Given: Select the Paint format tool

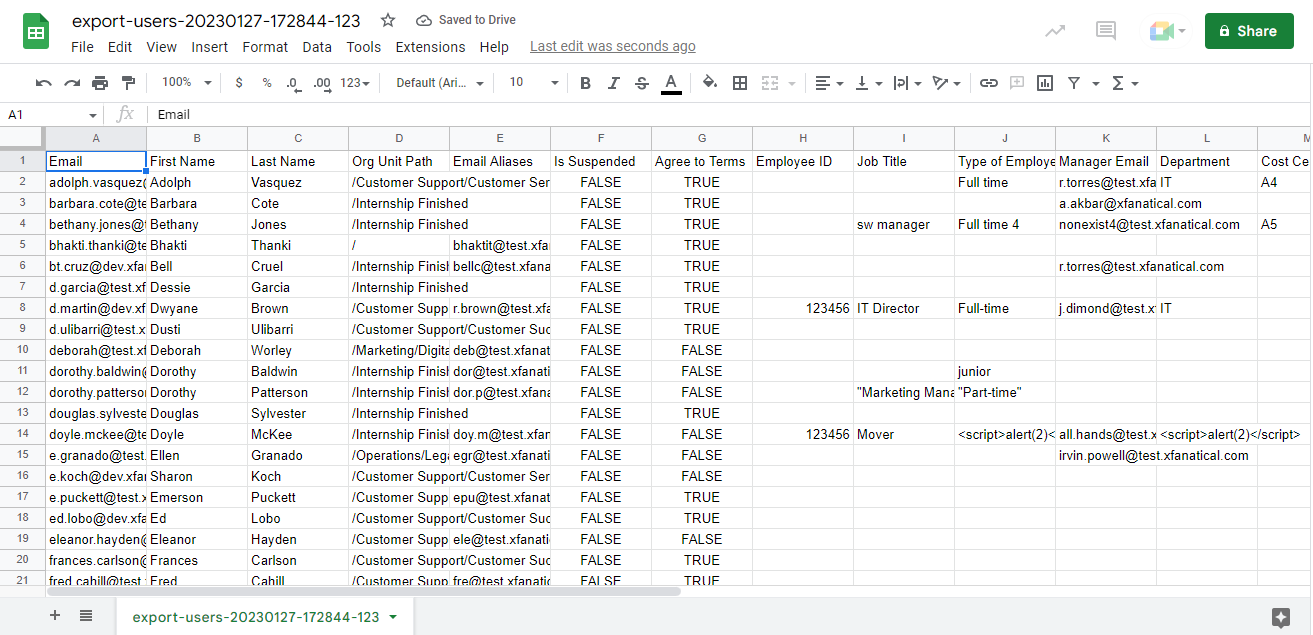Looking at the screenshot, I should (128, 83).
